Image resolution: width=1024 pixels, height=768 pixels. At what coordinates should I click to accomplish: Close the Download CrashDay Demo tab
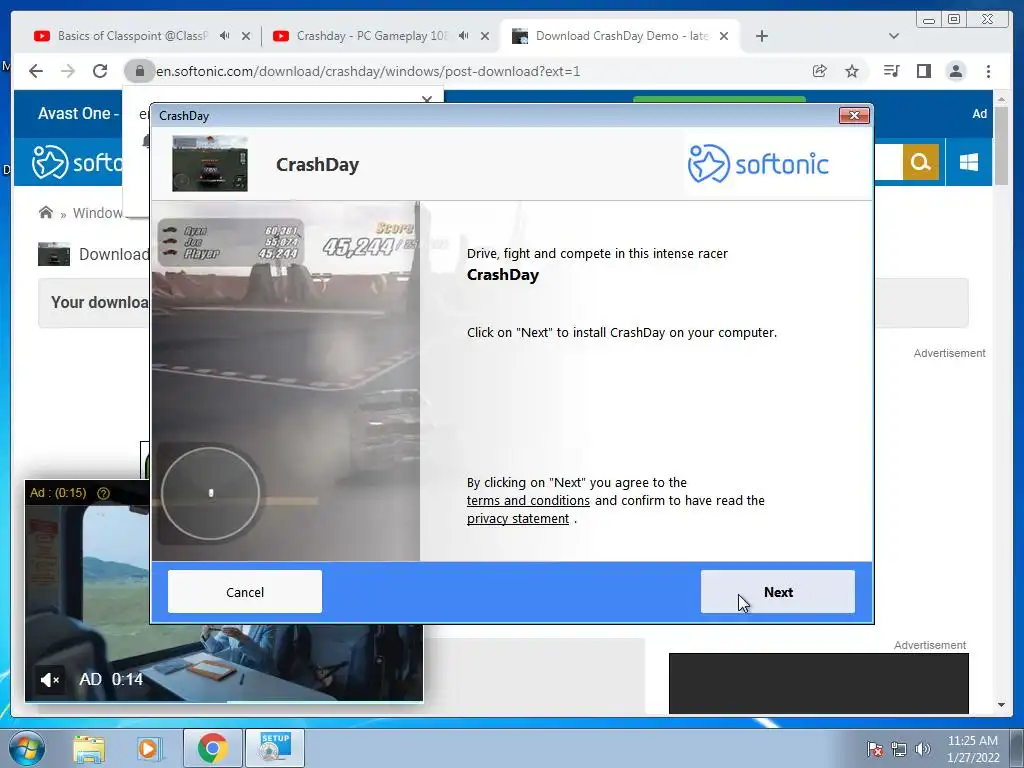point(724,37)
